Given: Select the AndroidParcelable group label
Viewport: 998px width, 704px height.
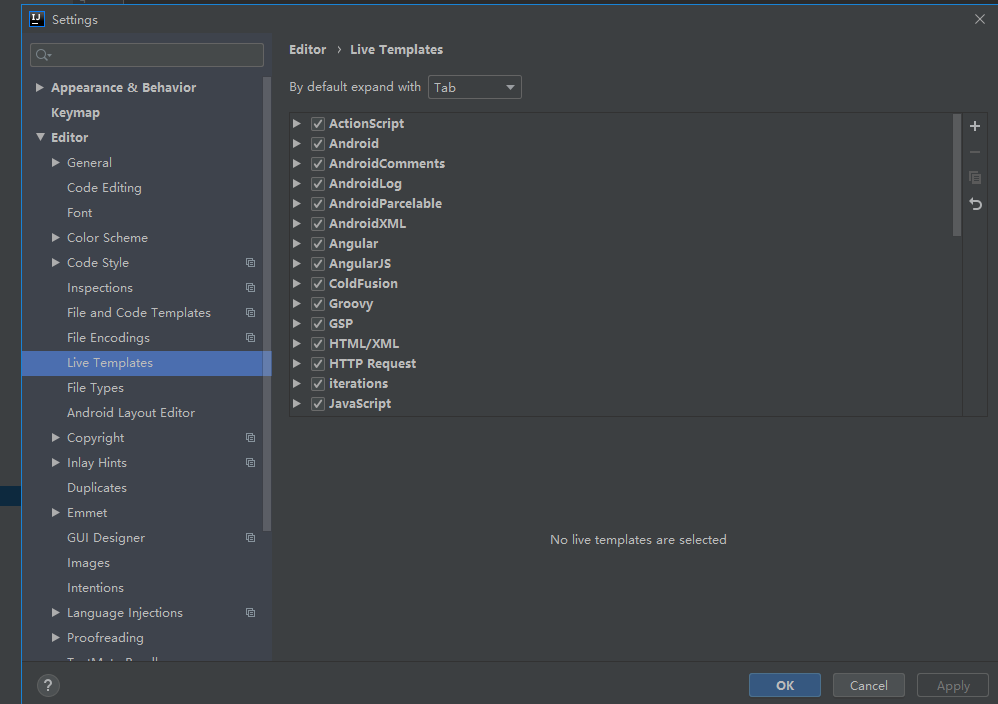Looking at the screenshot, I should [385, 204].
